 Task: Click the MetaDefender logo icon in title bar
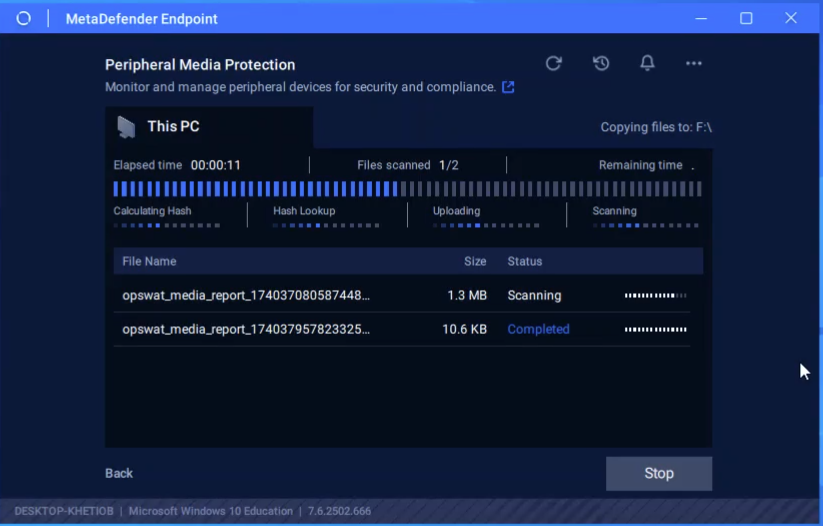click(x=24, y=19)
